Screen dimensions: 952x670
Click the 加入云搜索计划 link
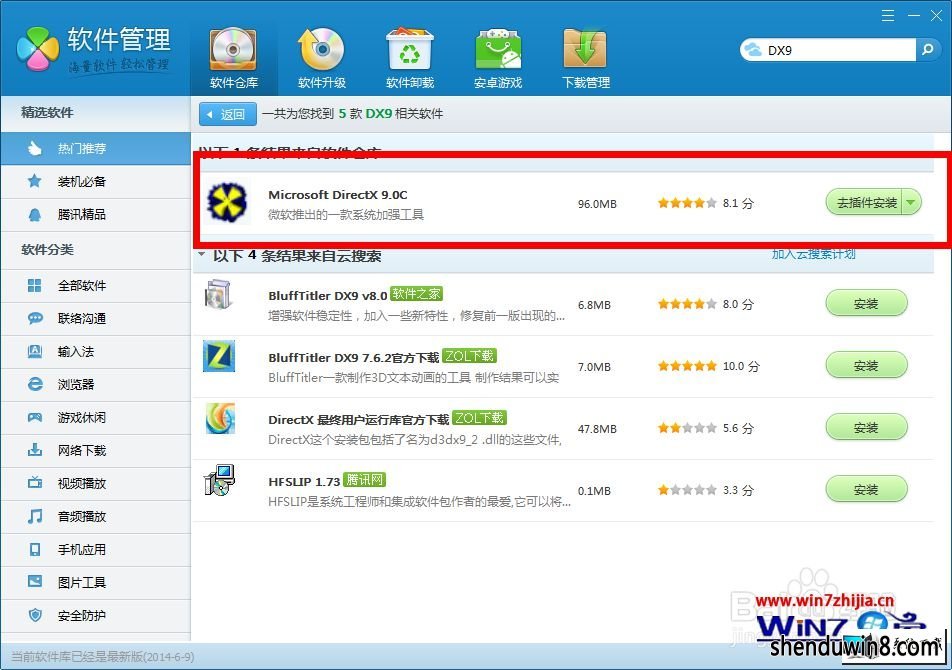pos(814,254)
